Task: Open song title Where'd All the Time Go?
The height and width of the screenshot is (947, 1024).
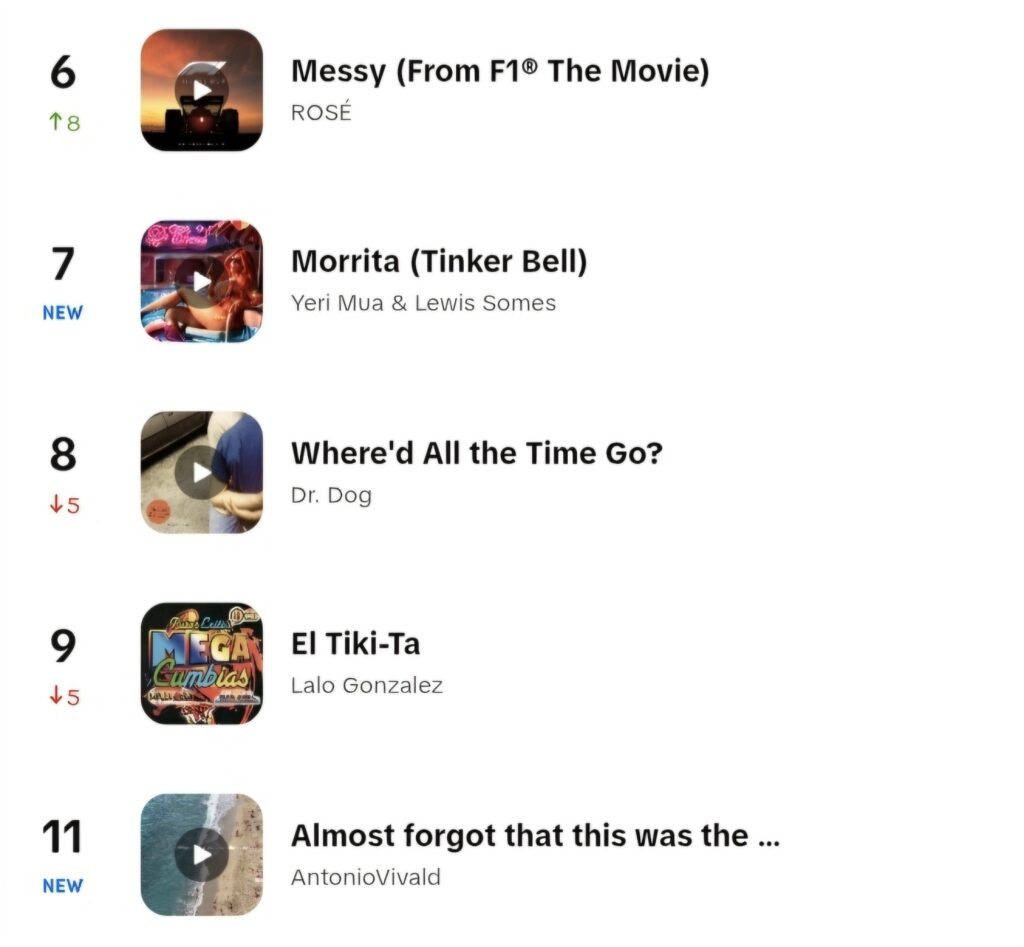Action: pos(477,453)
